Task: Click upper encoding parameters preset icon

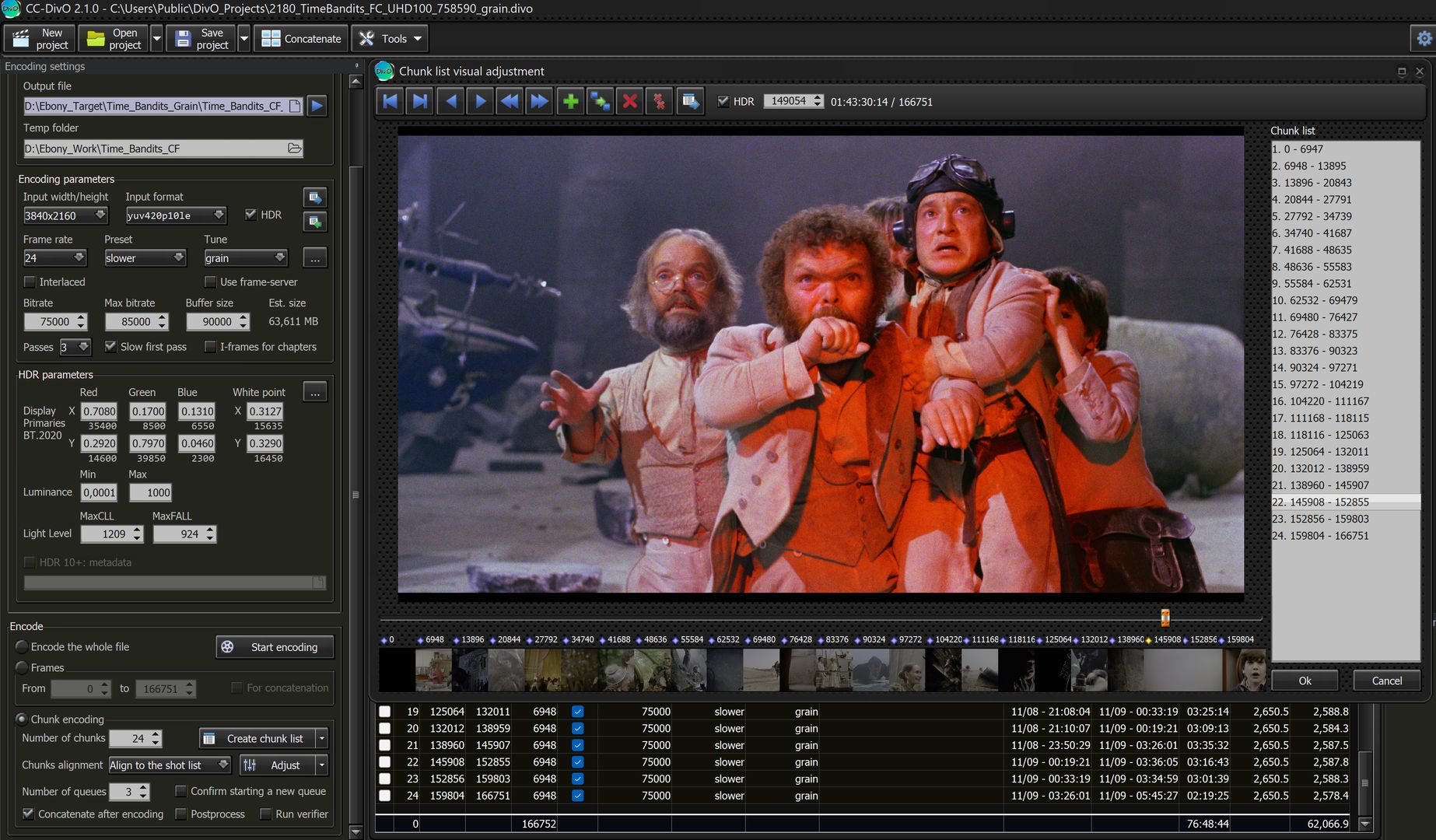Action: click(315, 197)
